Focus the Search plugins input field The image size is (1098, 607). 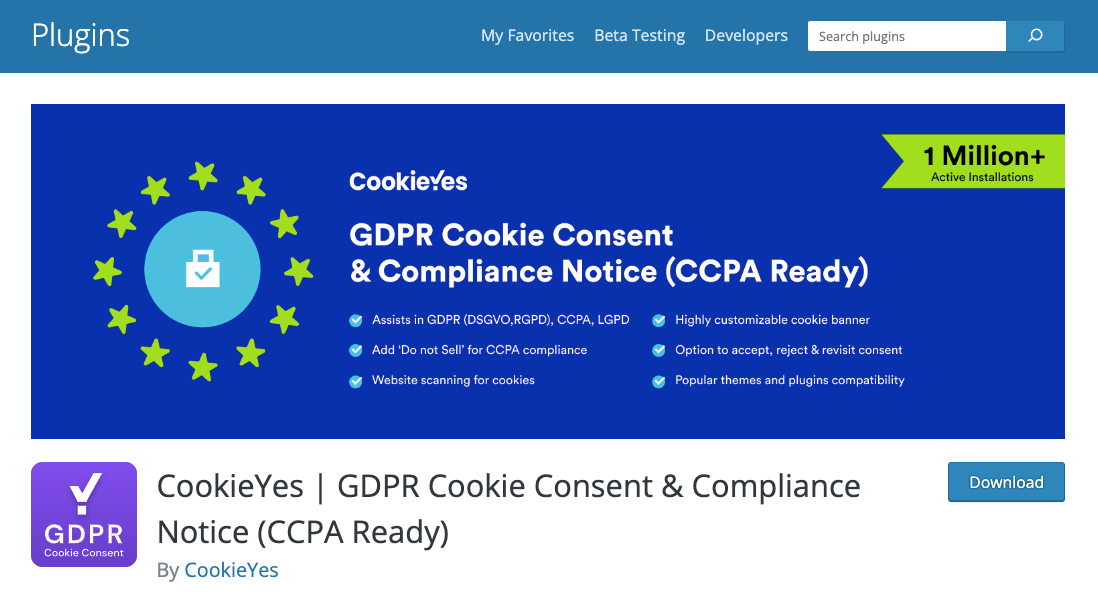click(907, 36)
